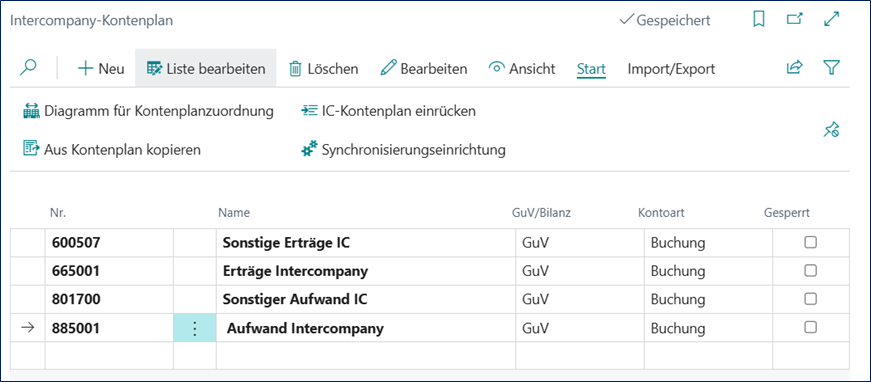The width and height of the screenshot is (871, 382).
Task: Select account number 600507
Action: (109, 243)
